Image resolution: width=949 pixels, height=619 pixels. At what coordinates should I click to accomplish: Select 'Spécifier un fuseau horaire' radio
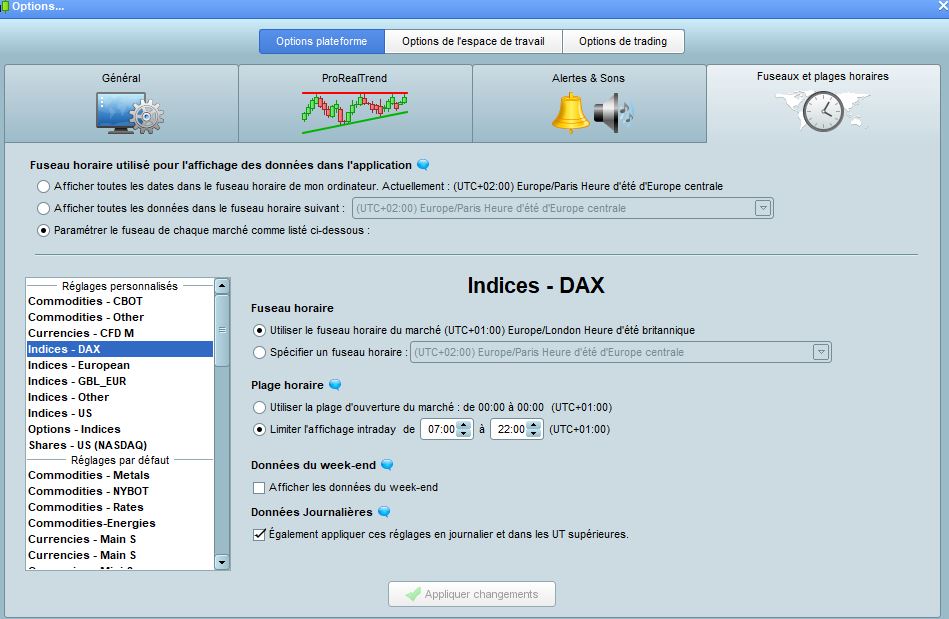[x=259, y=352]
